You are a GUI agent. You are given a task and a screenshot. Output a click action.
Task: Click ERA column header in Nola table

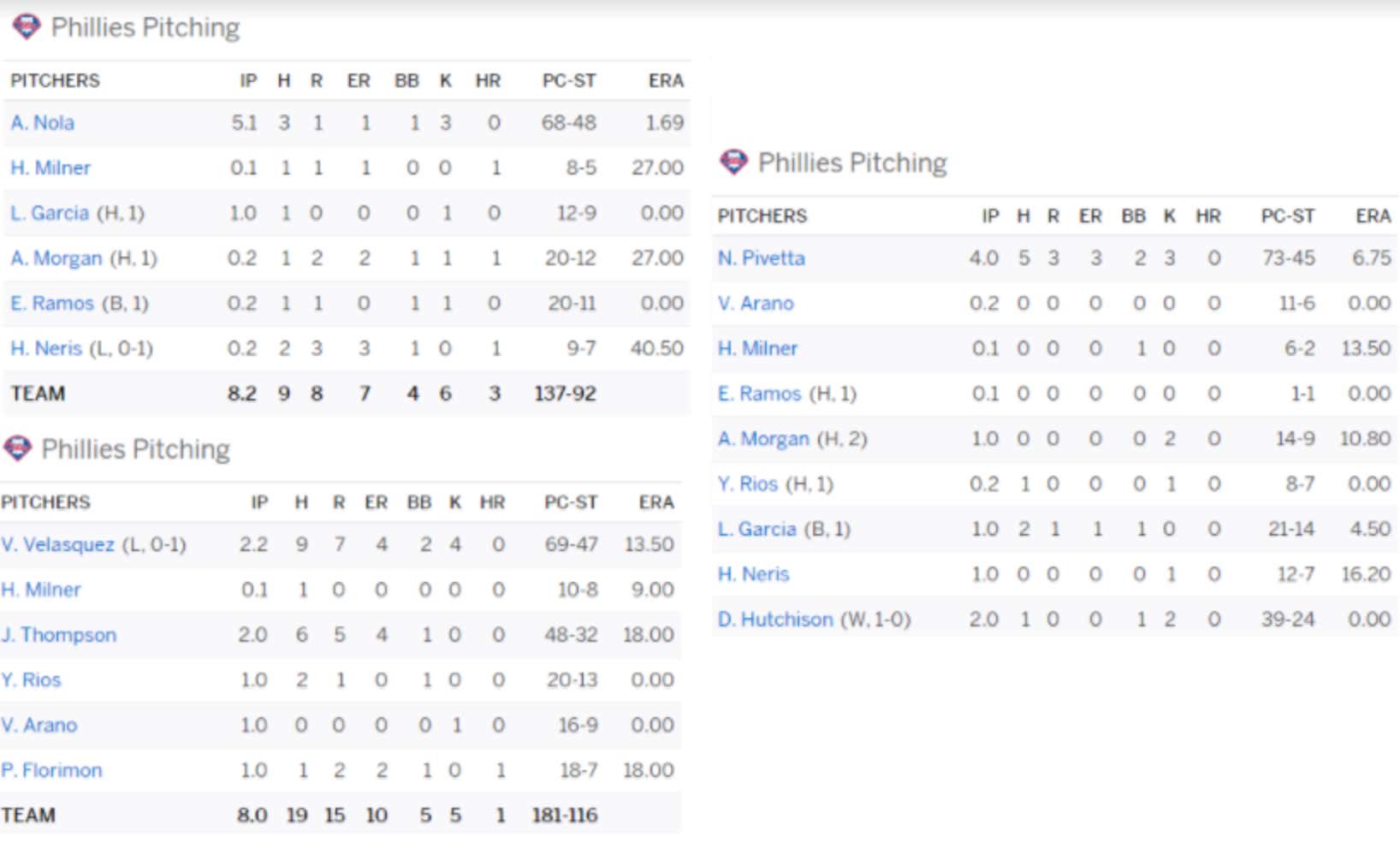[x=666, y=80]
